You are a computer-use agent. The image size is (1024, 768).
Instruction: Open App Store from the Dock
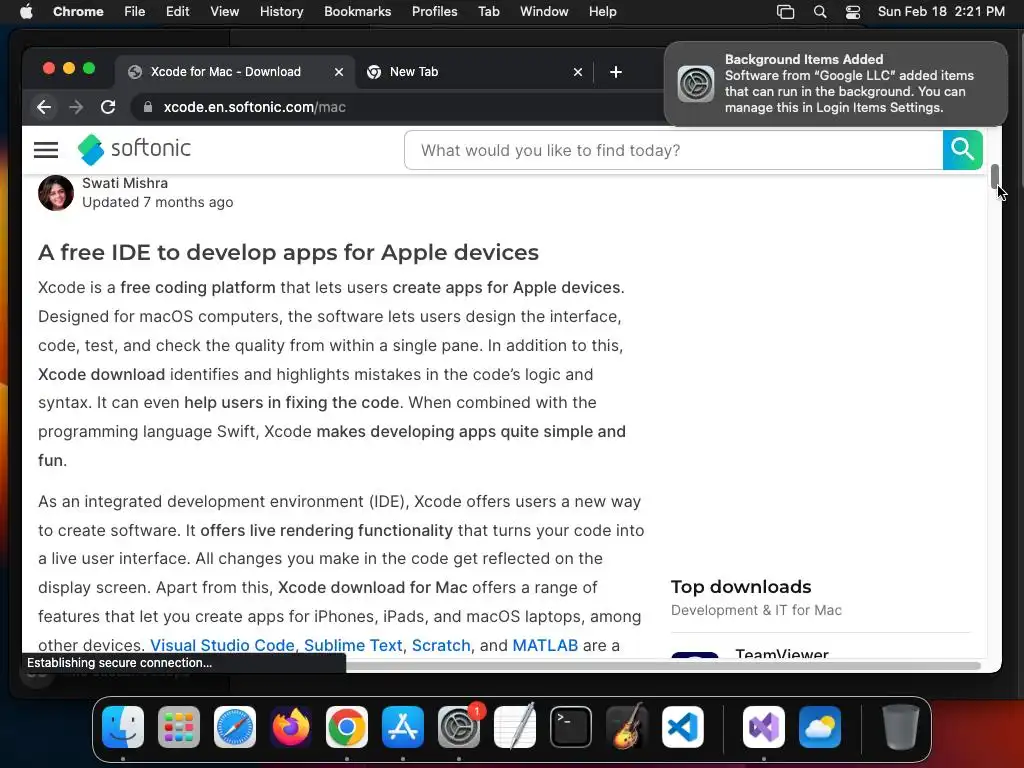(403, 727)
